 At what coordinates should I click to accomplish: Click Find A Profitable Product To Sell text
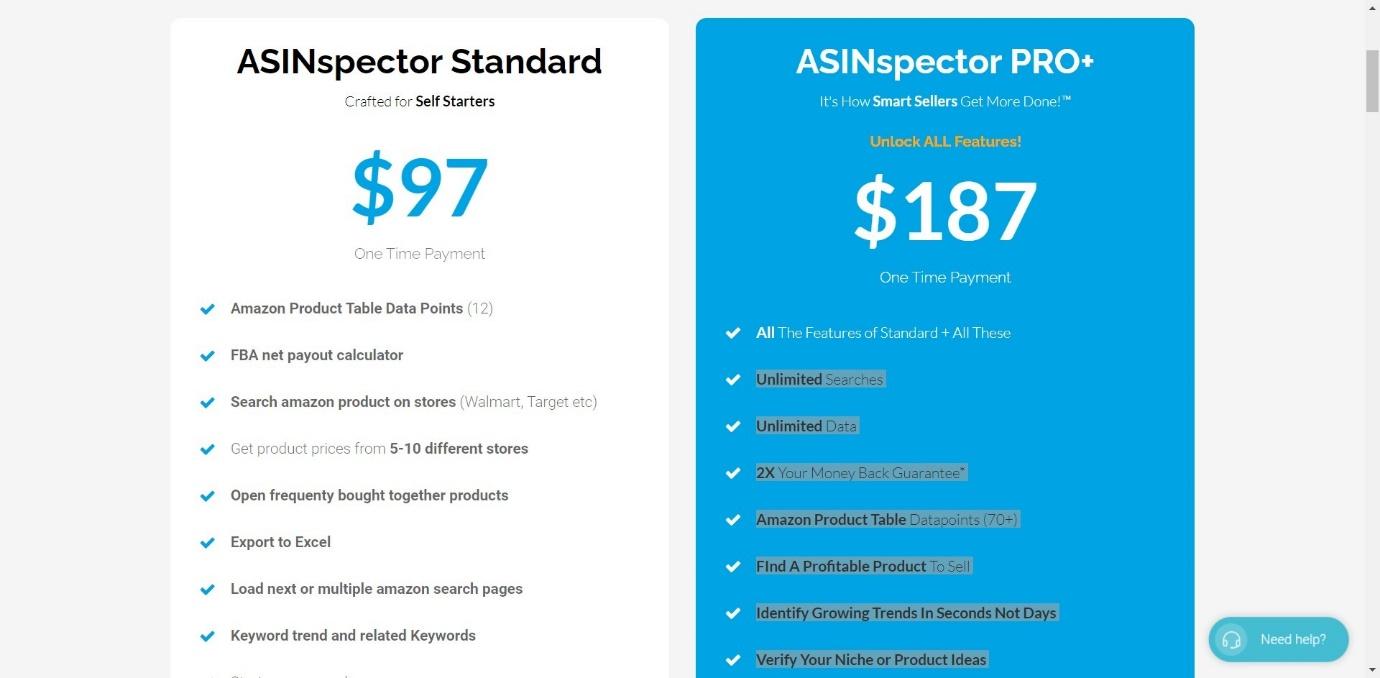click(x=863, y=566)
